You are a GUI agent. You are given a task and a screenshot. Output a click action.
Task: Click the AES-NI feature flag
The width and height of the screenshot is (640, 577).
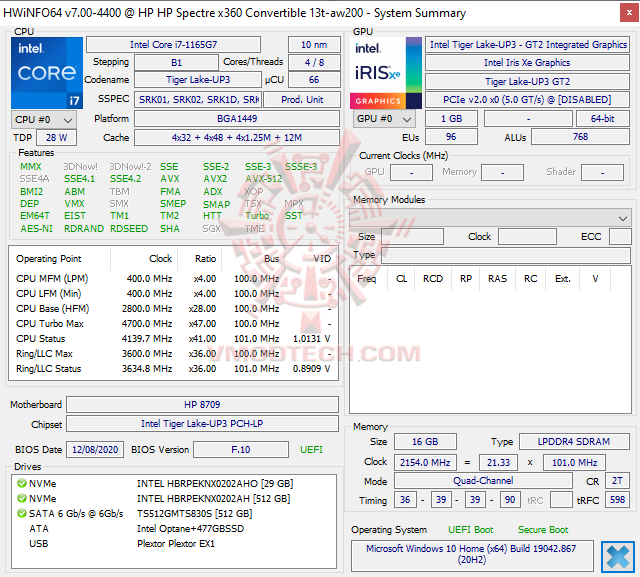[x=37, y=229]
